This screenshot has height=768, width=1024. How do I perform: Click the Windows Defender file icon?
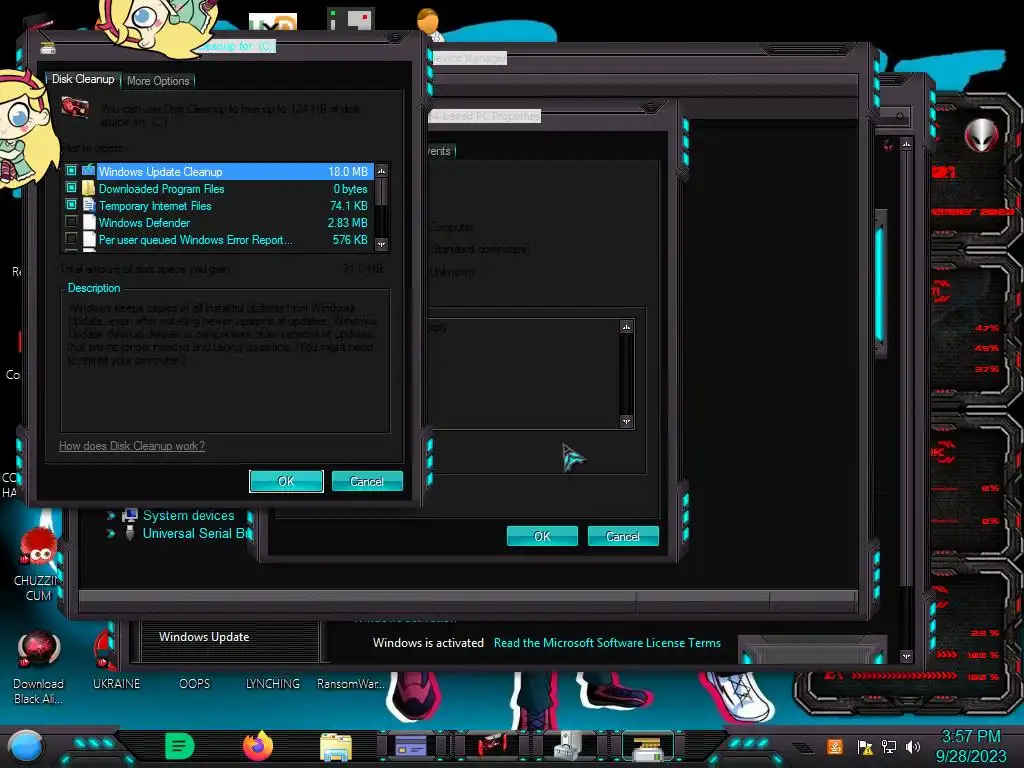(x=89, y=223)
